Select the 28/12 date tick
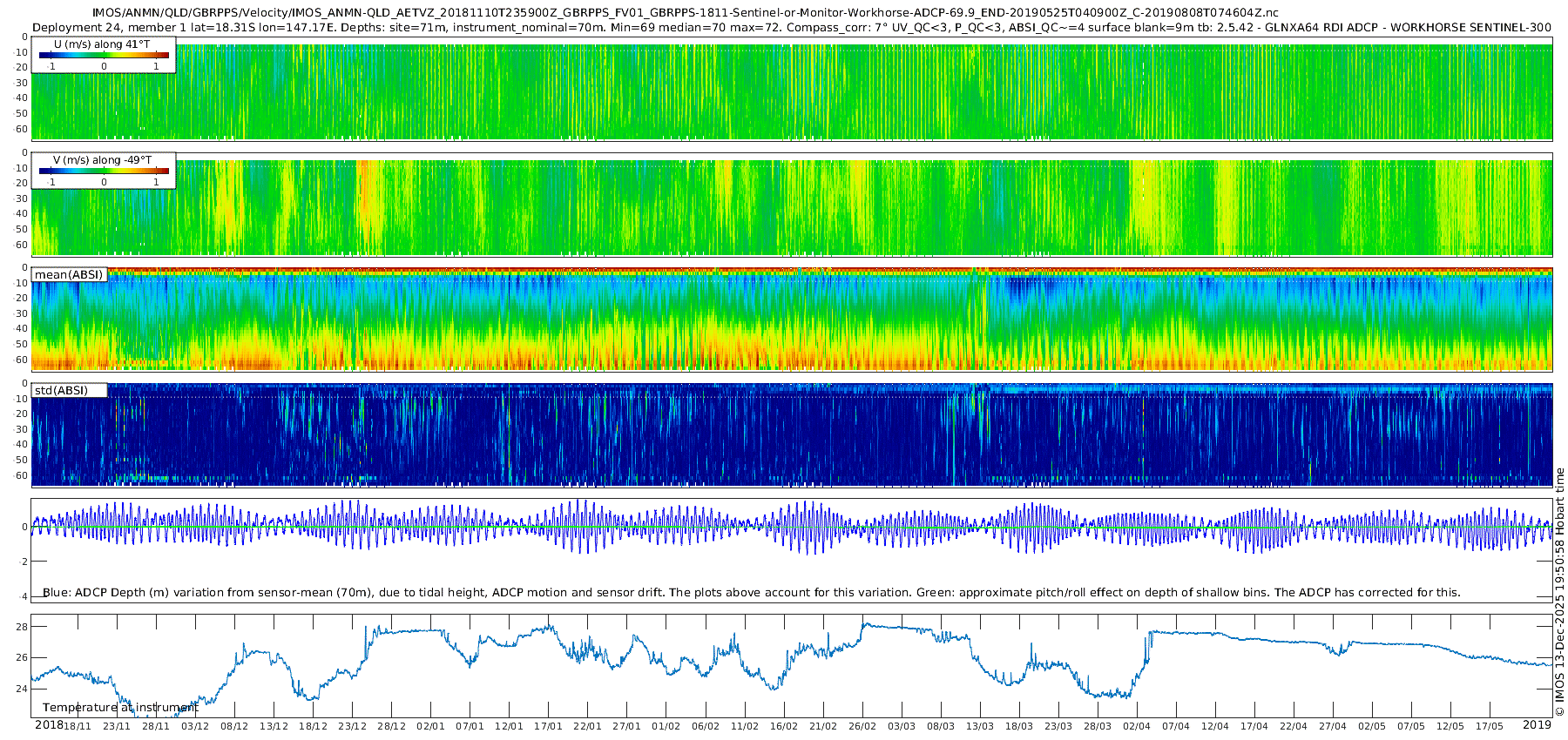Image resolution: width=1568 pixels, height=740 pixels. 391,726
